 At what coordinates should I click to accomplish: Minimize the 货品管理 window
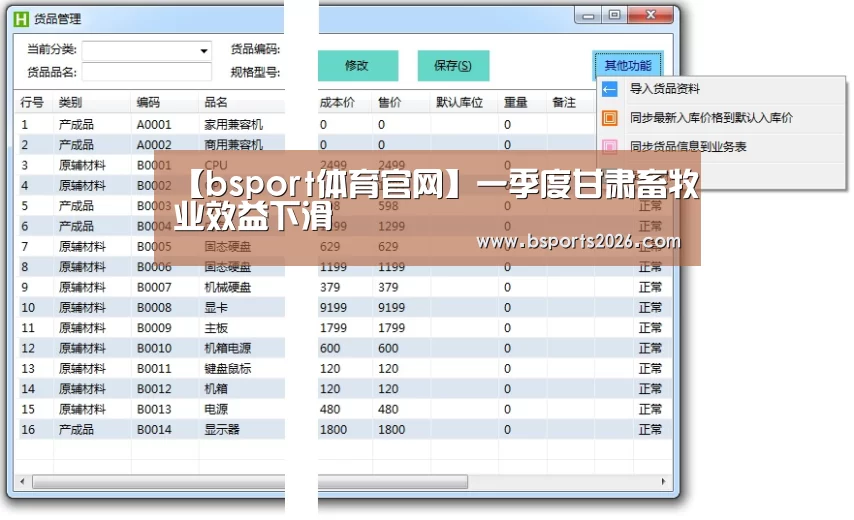[588, 15]
